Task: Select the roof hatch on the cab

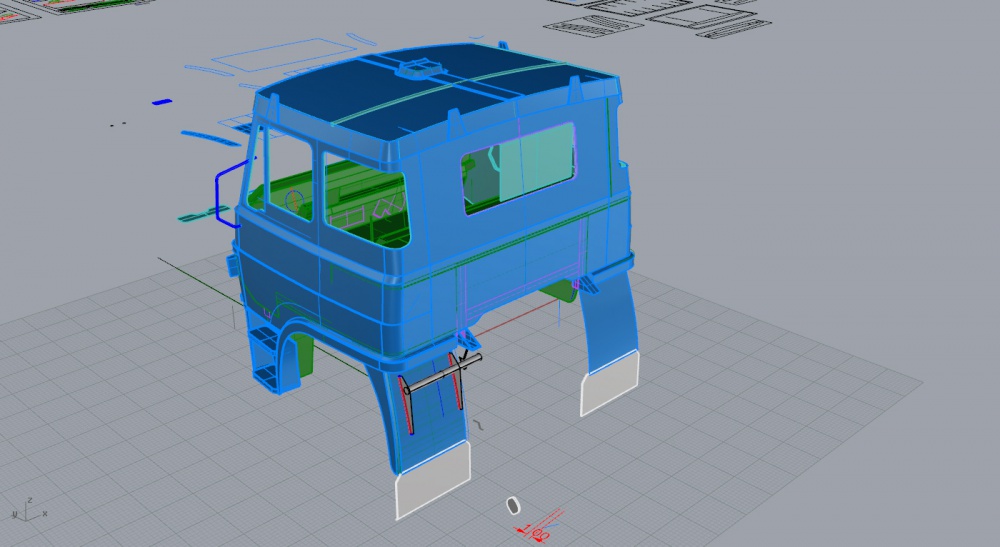Action: (x=418, y=67)
